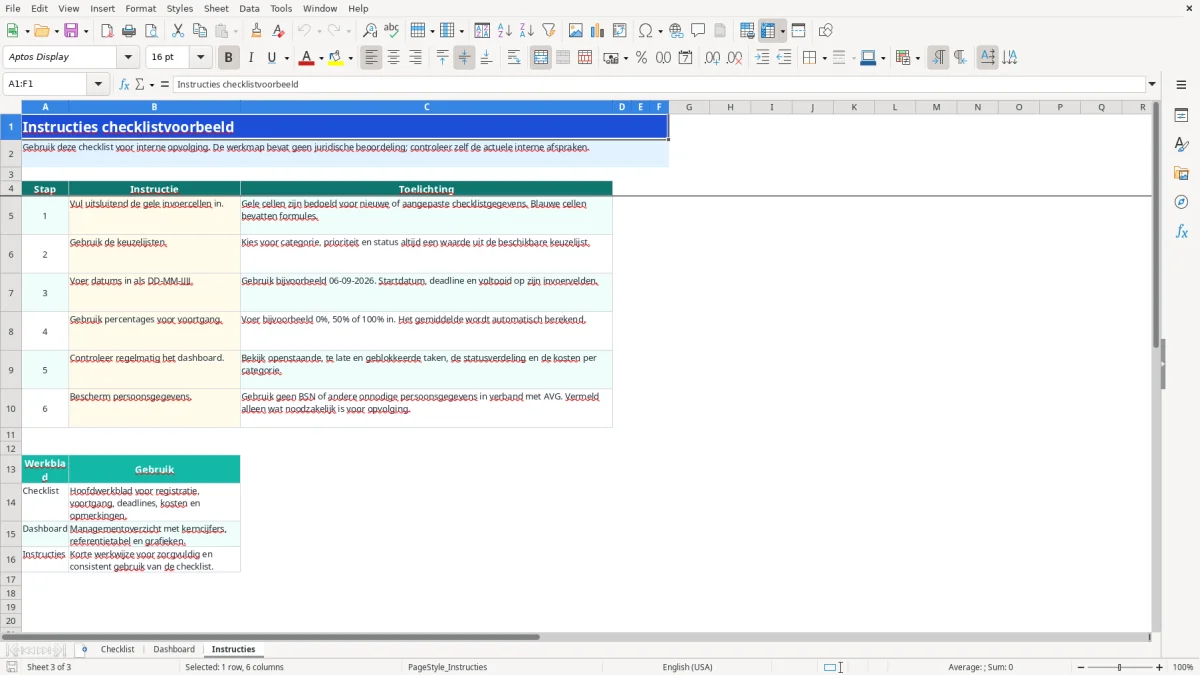This screenshot has width=1200, height=675.
Task: Expand the formula bar
Action: click(x=1152, y=84)
